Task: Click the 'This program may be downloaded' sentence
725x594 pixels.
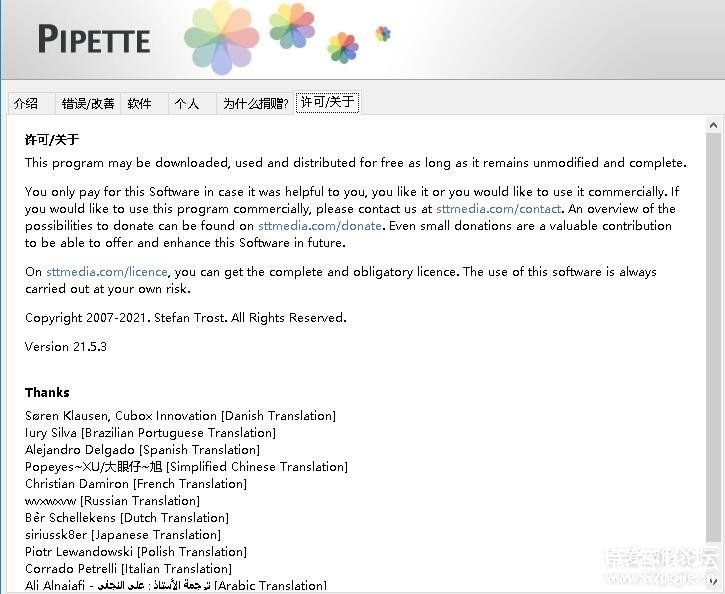Action: tap(356, 163)
